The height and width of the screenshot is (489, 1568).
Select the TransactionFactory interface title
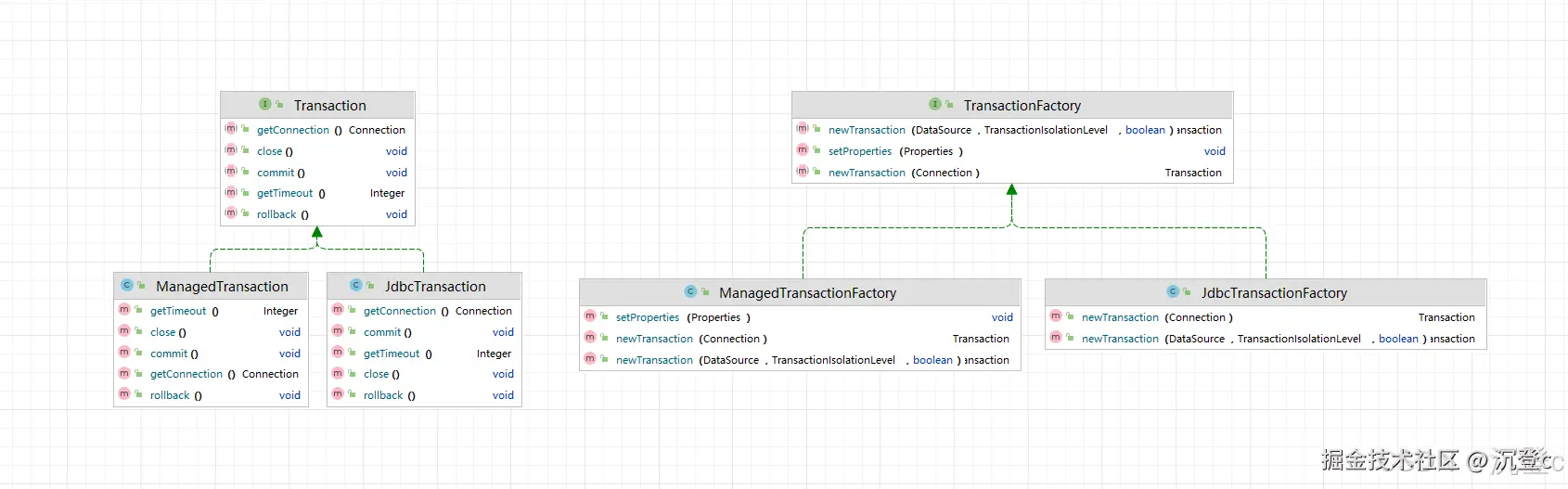[x=1022, y=106]
